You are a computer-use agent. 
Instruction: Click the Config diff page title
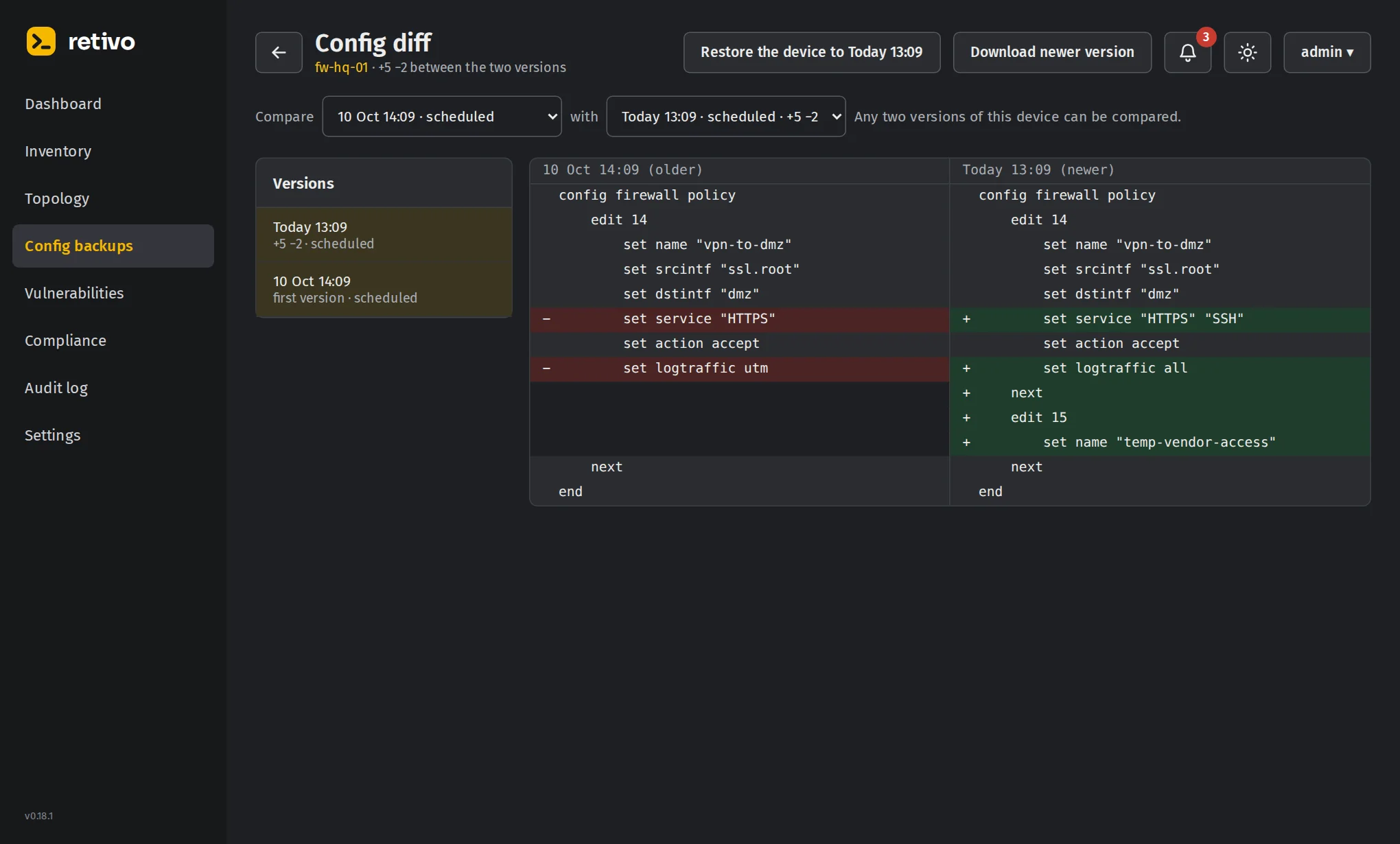click(x=373, y=43)
